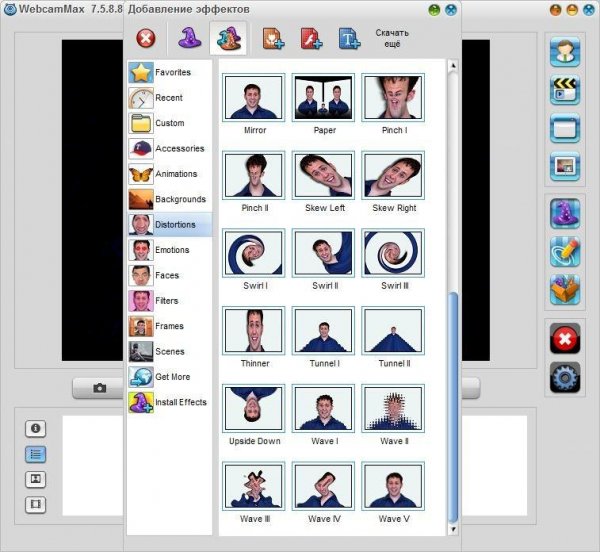Click the wizard hat effects icon in right sidebar

pos(565,213)
